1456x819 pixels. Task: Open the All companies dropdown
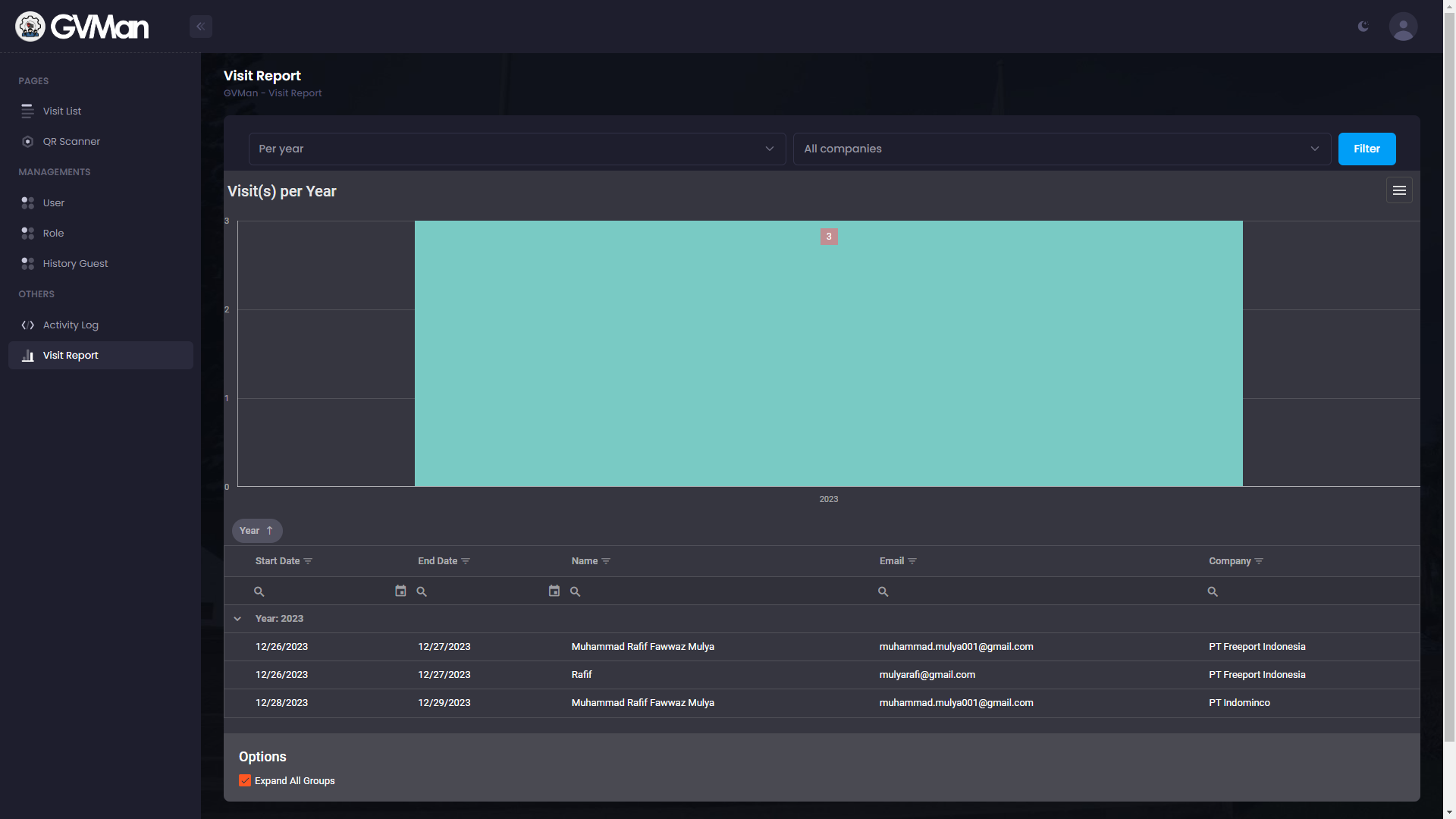1062,149
